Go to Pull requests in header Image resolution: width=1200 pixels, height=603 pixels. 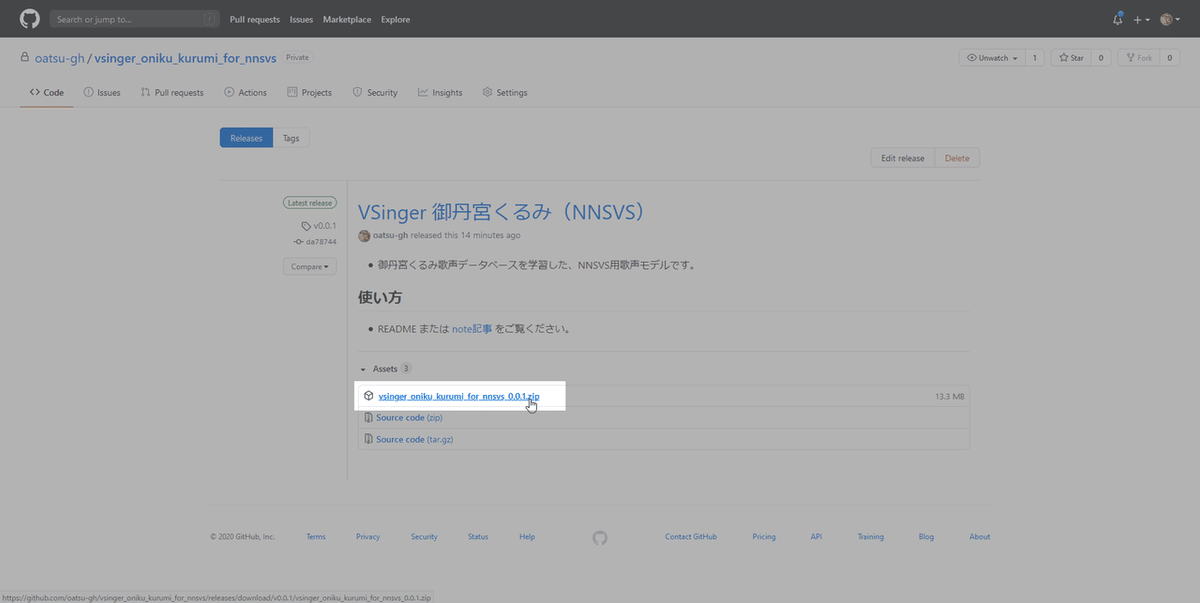(x=255, y=19)
